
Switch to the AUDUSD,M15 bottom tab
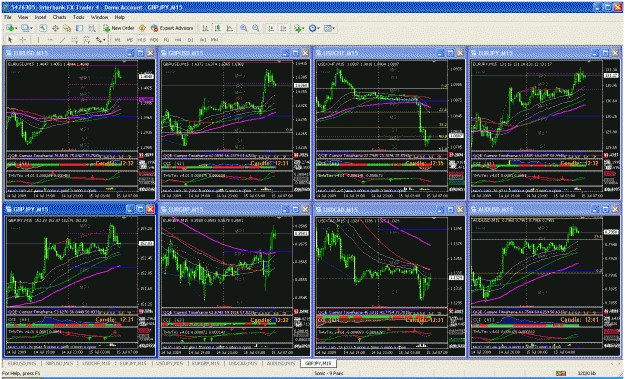[x=281, y=363]
